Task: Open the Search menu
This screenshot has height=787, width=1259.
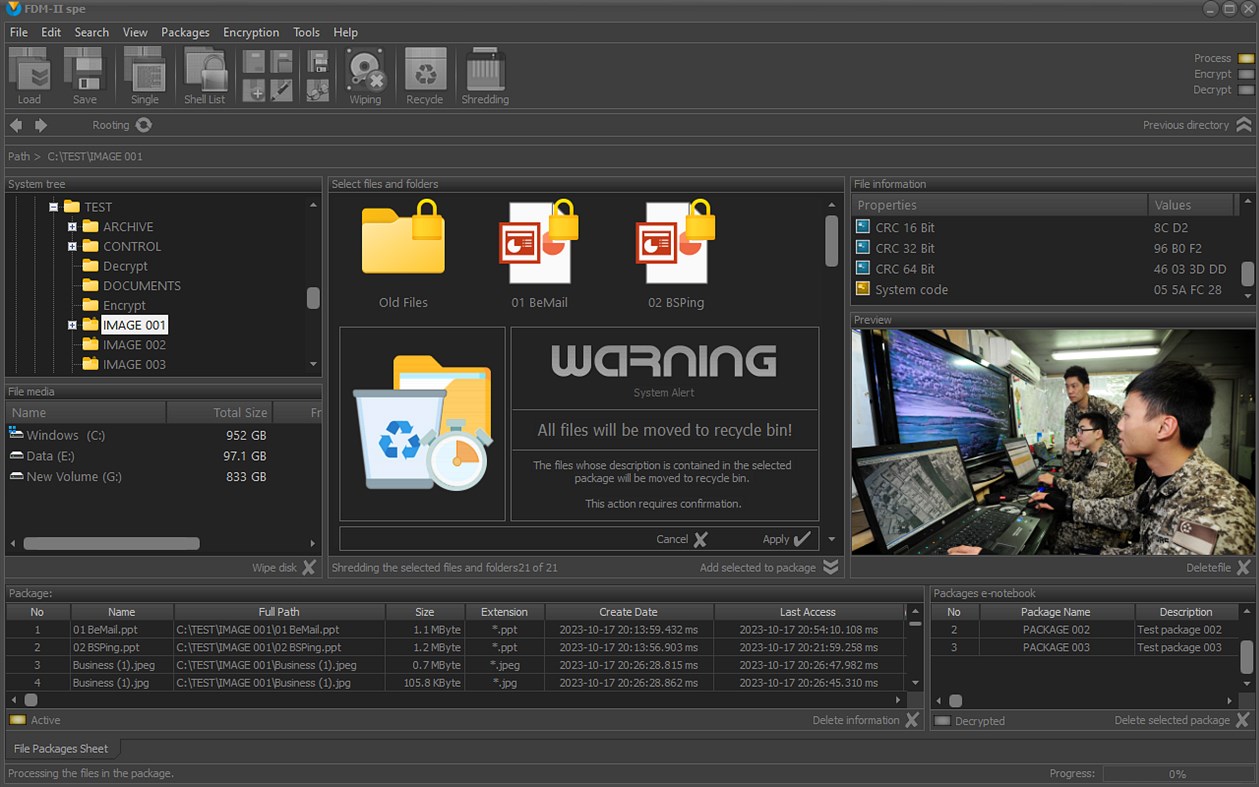Action: 92,32
